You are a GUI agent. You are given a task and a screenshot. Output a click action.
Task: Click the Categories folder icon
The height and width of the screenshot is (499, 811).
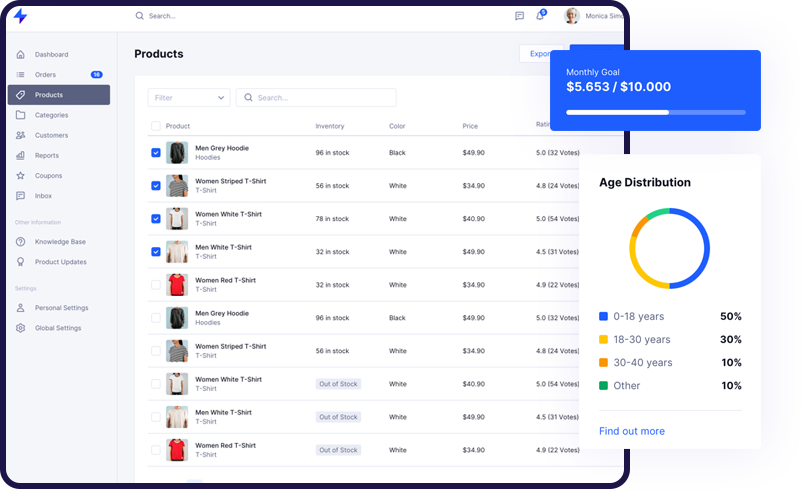click(21, 115)
